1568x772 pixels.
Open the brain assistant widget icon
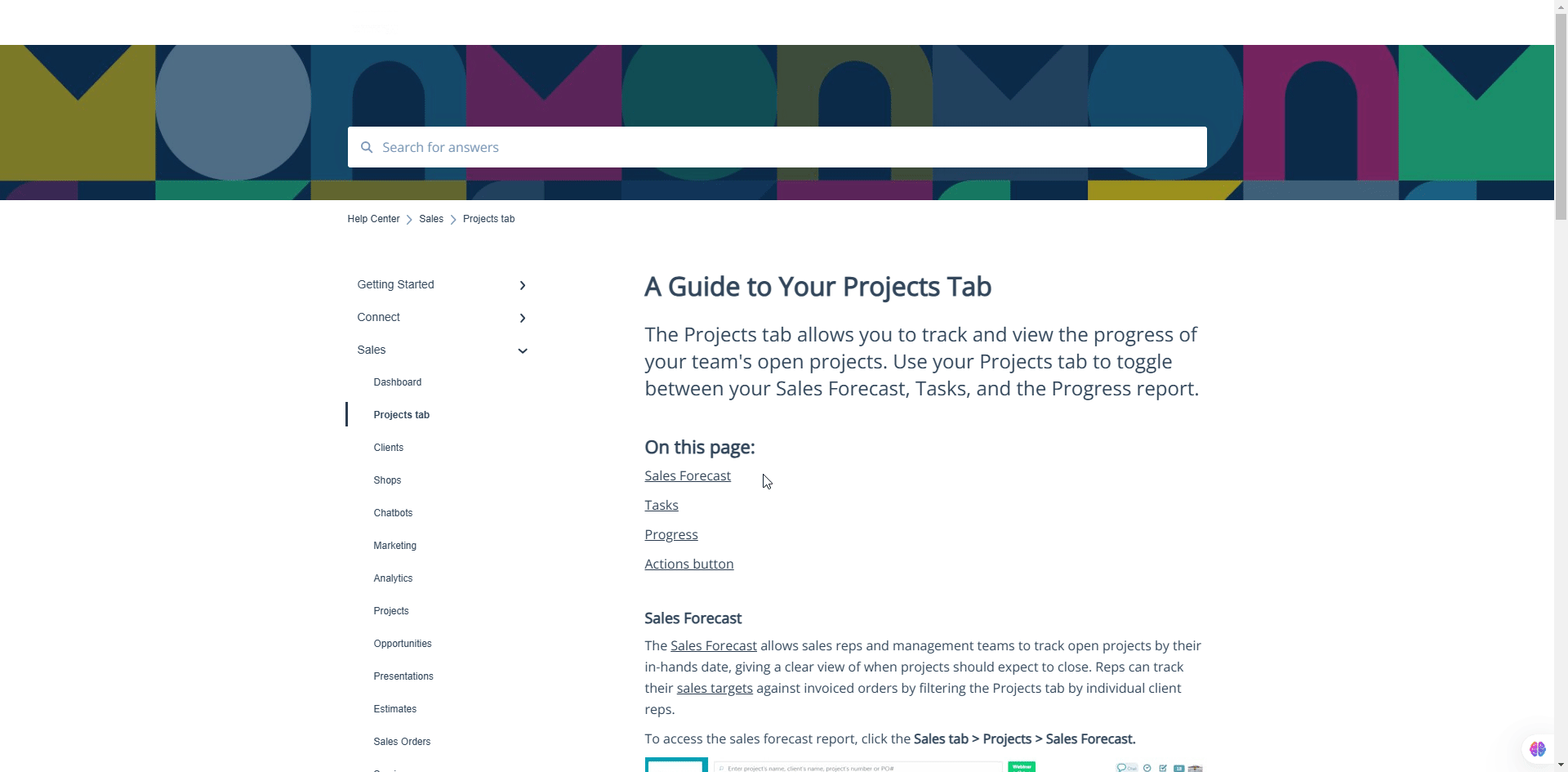(x=1537, y=748)
